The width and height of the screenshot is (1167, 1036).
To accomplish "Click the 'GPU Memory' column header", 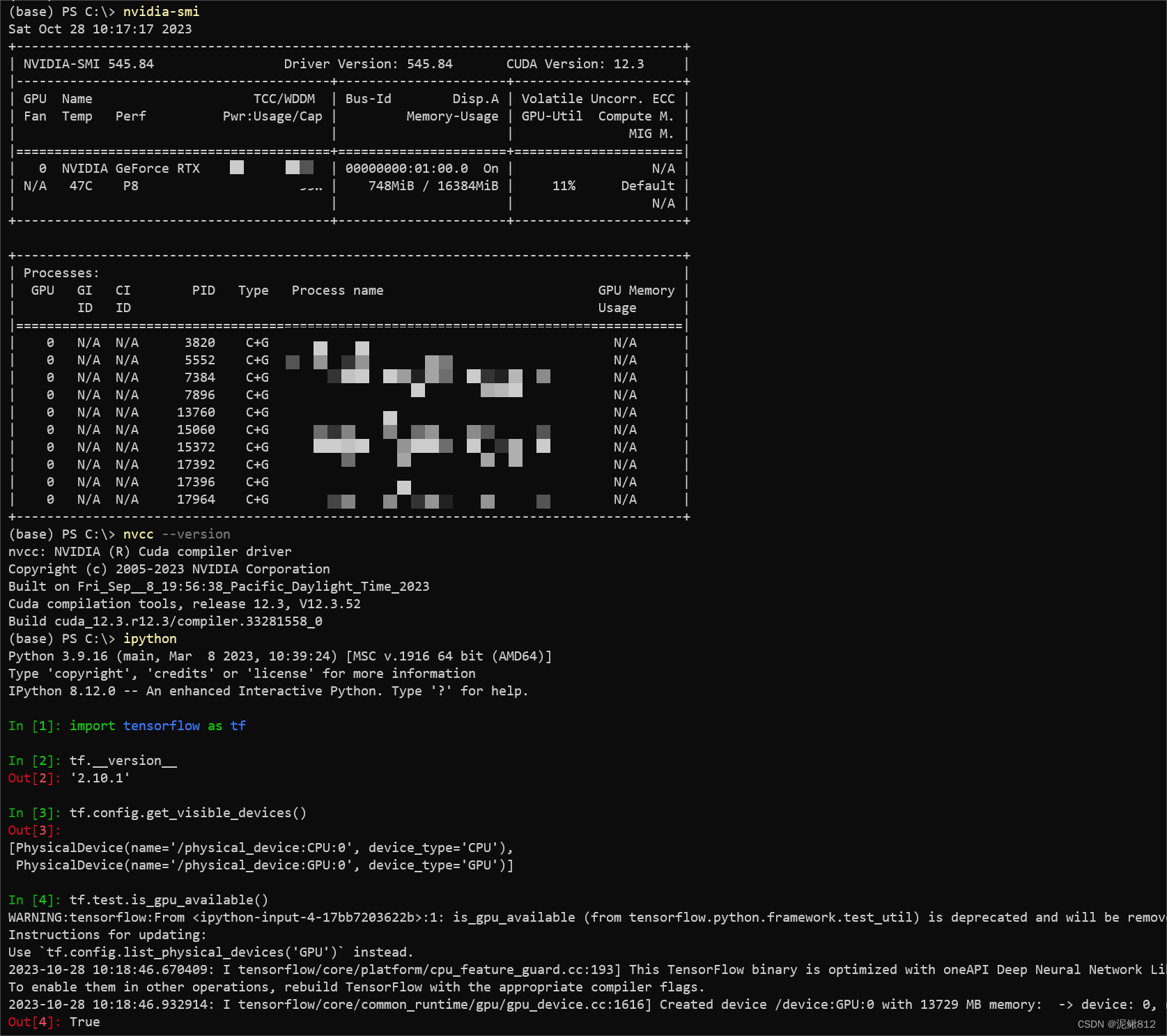I will tap(636, 291).
